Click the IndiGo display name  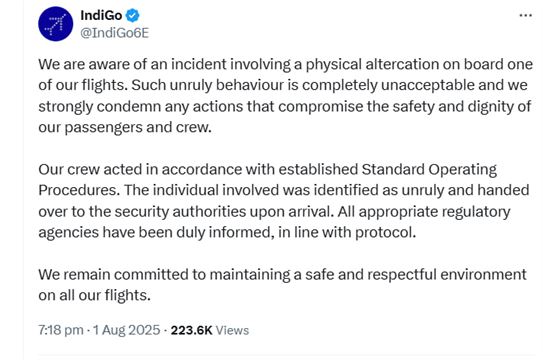(101, 15)
